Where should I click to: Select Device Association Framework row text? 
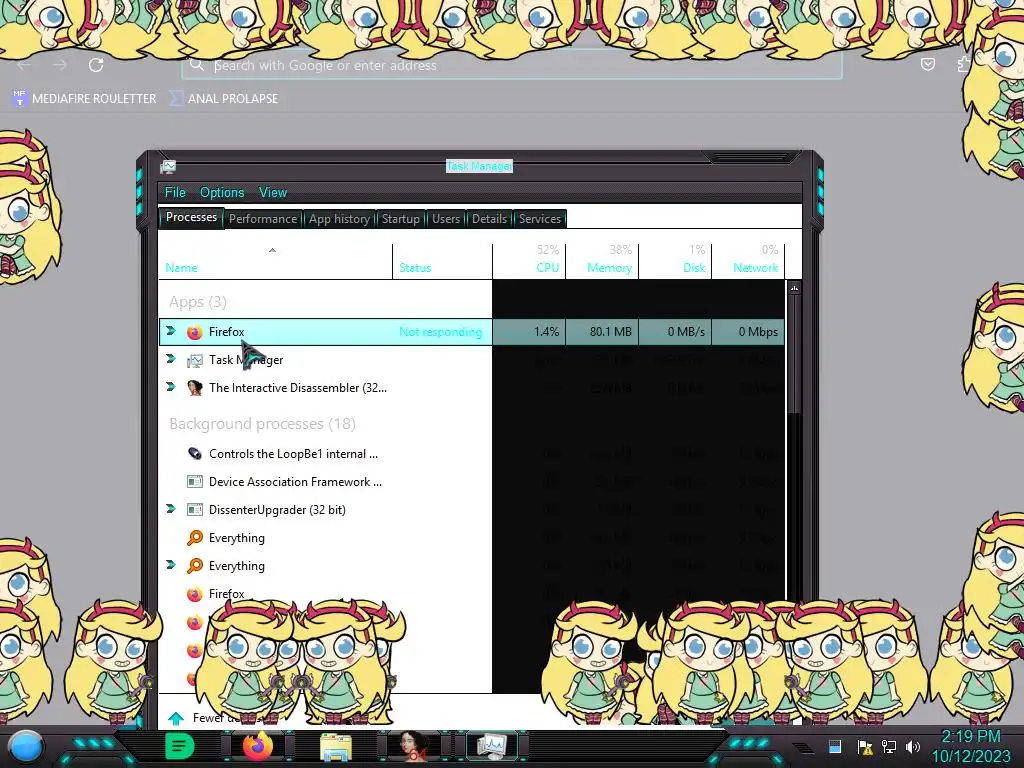click(x=295, y=482)
